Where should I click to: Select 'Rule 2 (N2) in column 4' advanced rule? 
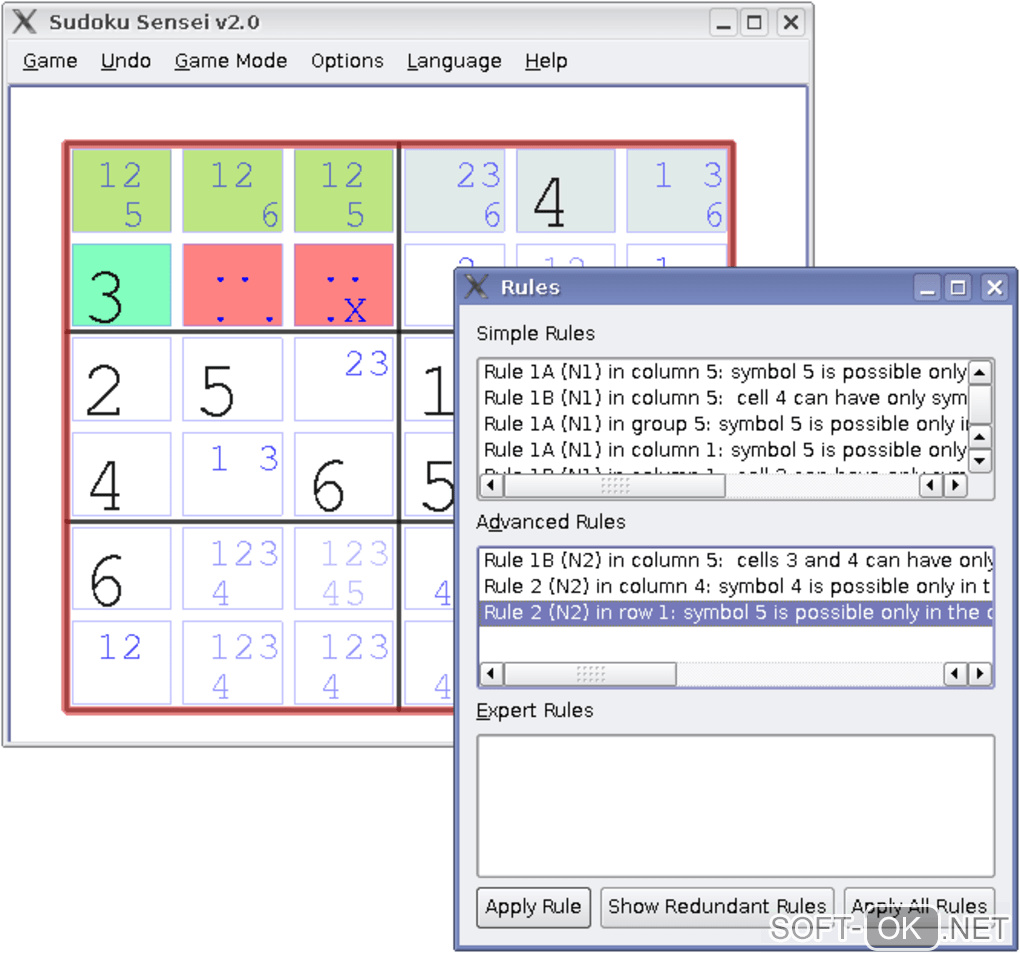736,587
